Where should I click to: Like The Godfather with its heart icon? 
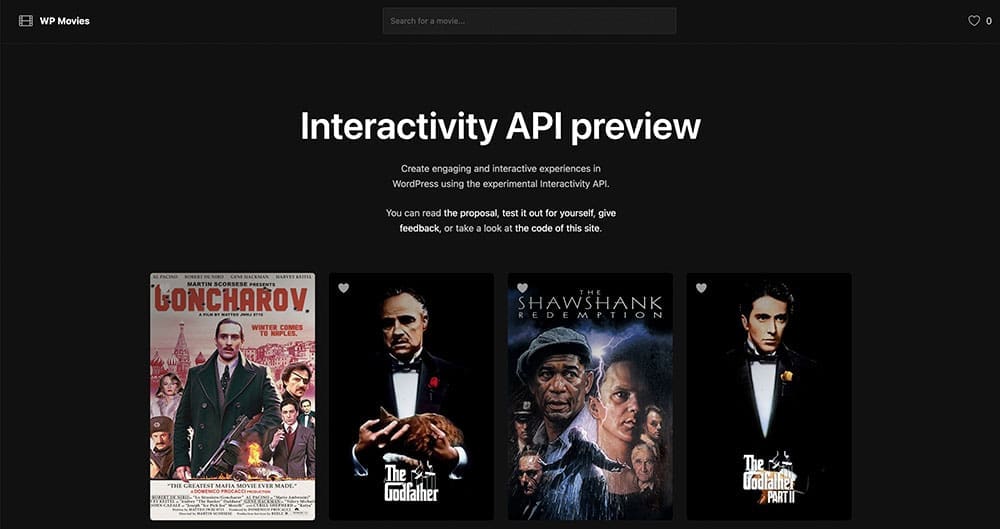344,288
